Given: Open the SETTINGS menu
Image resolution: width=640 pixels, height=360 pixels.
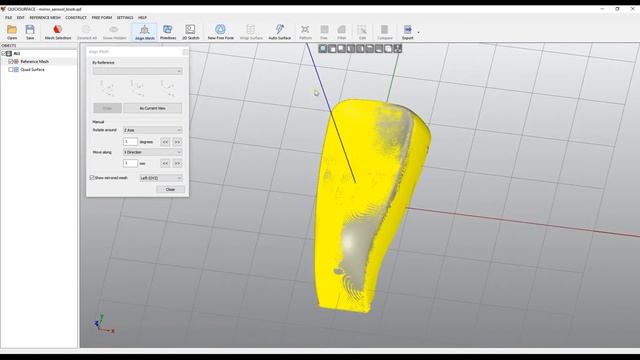Looking at the screenshot, I should point(125,18).
